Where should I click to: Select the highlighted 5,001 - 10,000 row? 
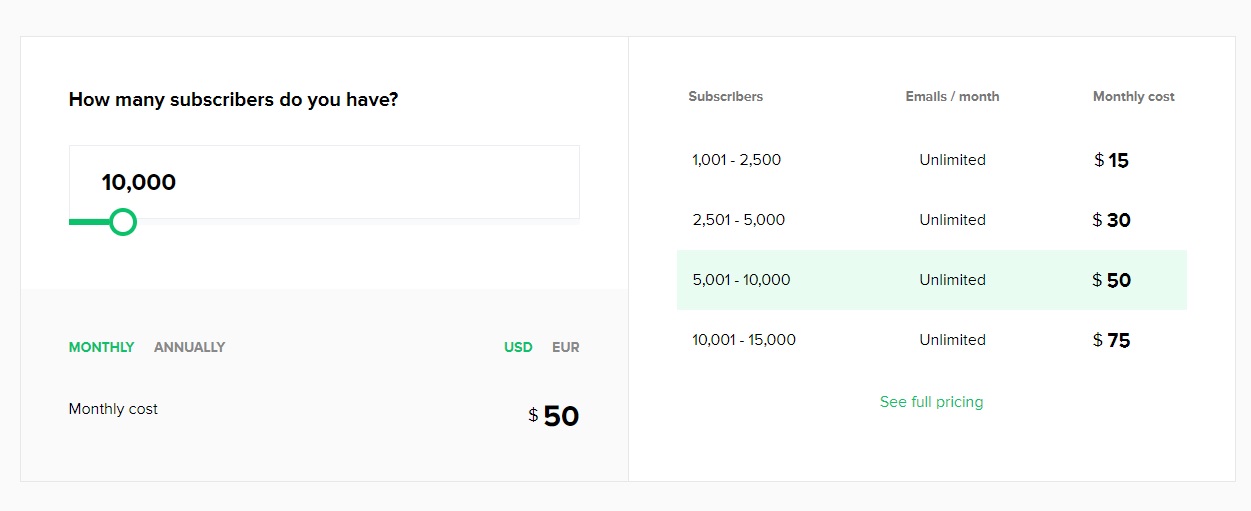932,280
